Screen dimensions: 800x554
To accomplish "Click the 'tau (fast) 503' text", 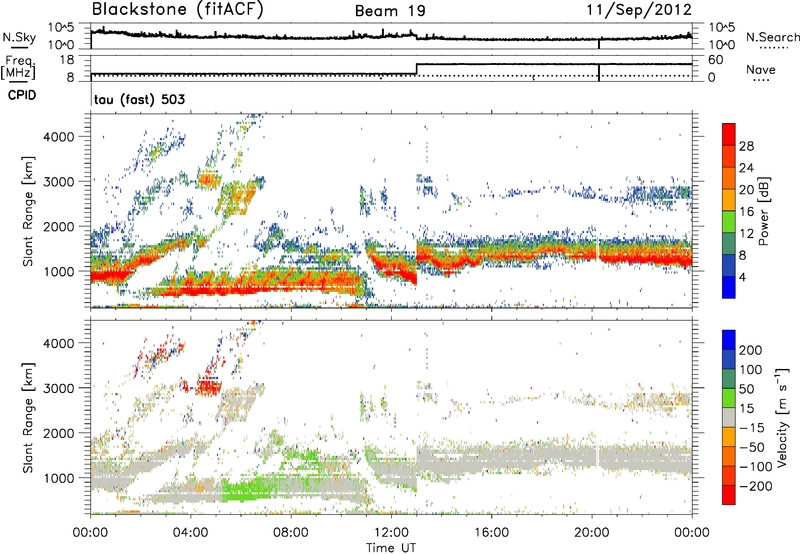I will 139,99.
